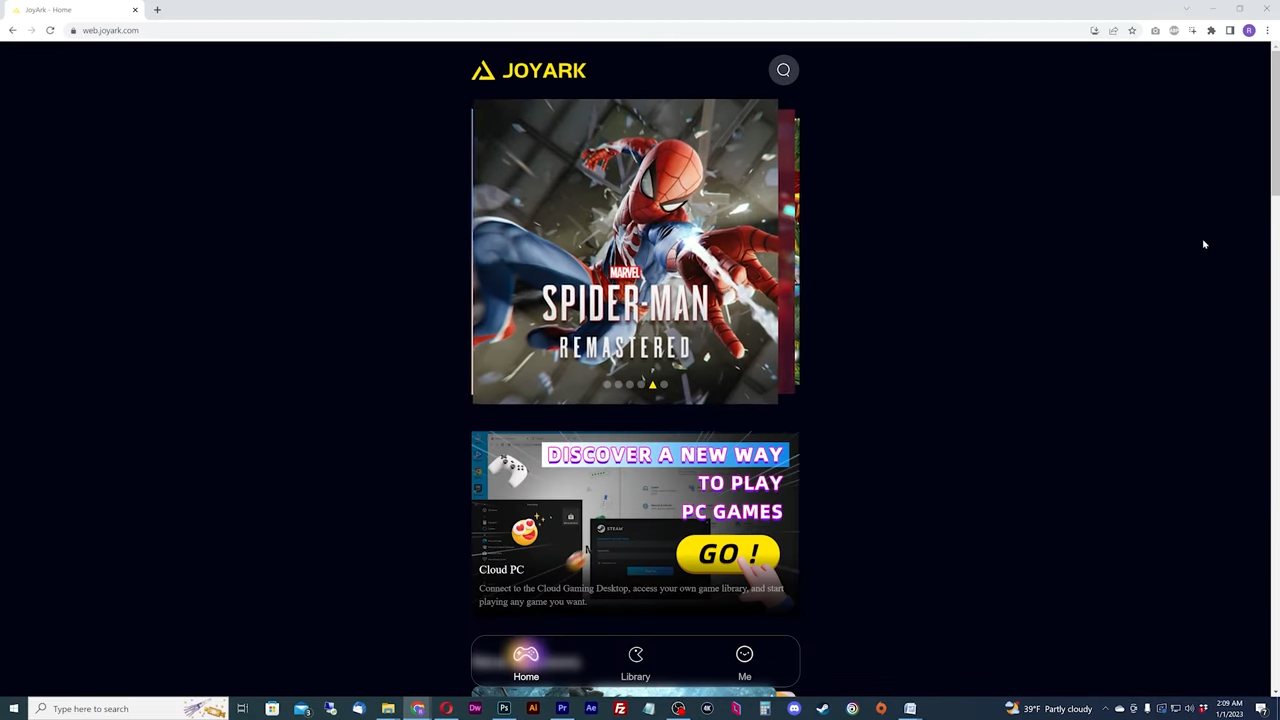Select the JoyArk - Home browser tab
This screenshot has height=720, width=1280.
click(x=75, y=10)
